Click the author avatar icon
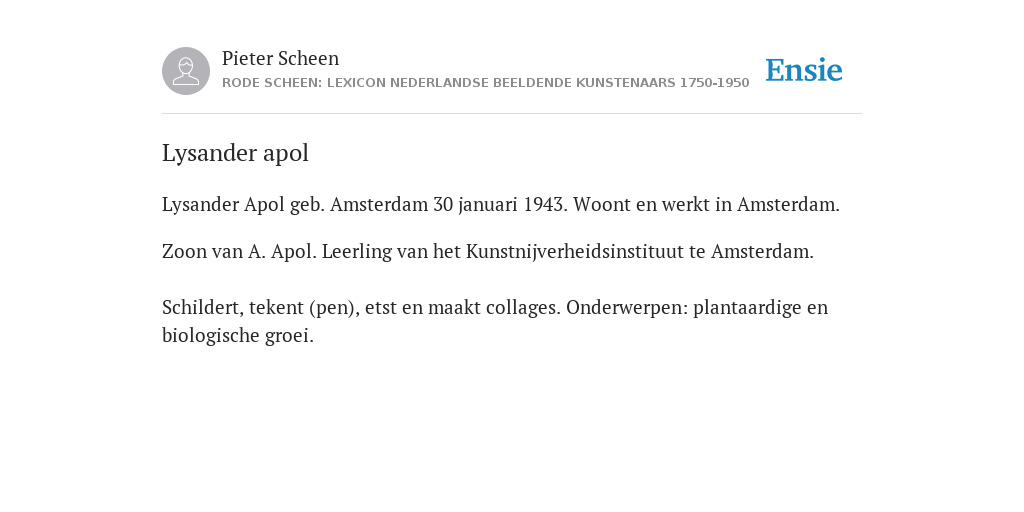 [186, 71]
